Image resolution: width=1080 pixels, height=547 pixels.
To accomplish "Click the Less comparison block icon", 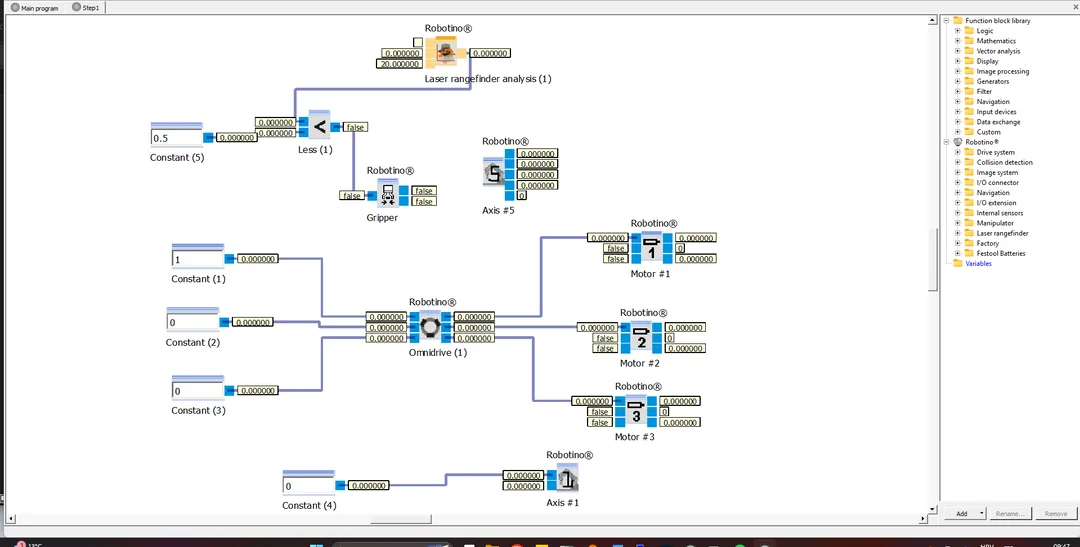I will (319, 126).
